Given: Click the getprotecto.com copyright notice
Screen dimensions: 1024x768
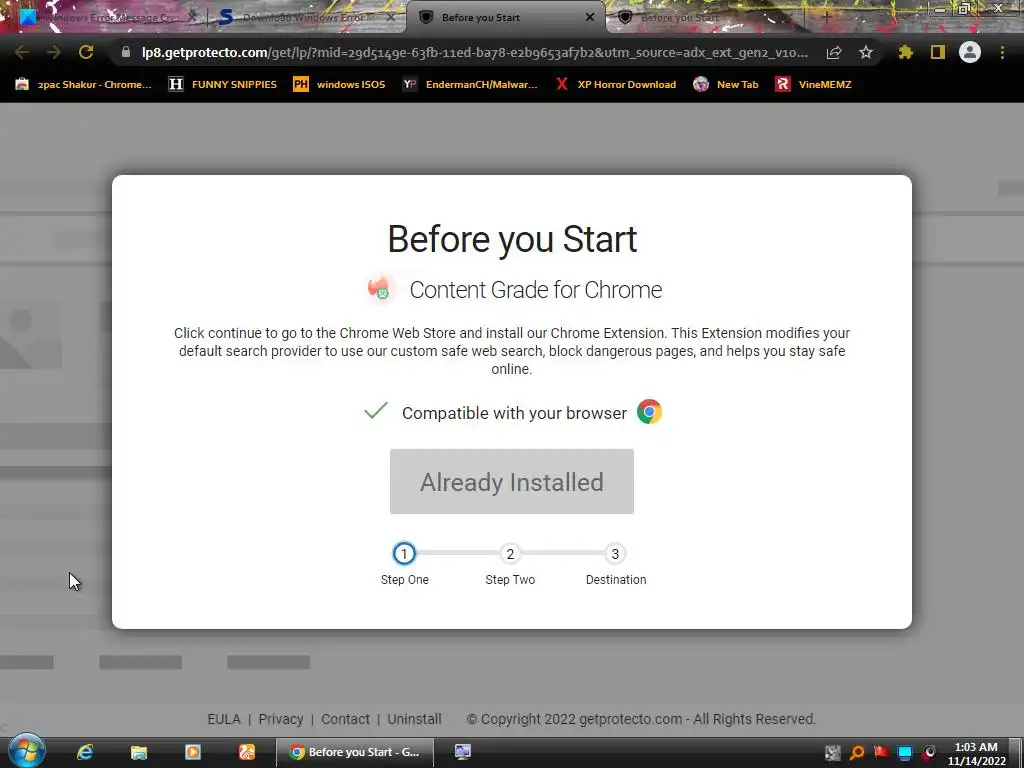Looking at the screenshot, I should tap(641, 719).
